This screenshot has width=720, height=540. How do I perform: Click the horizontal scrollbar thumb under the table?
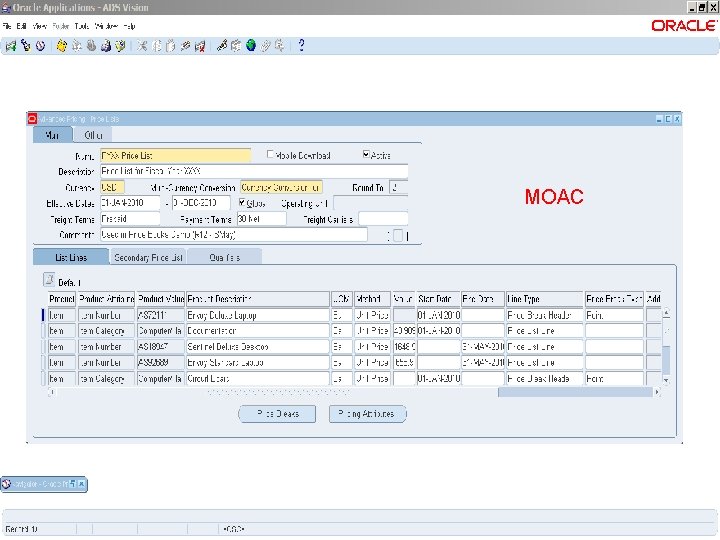click(x=575, y=392)
